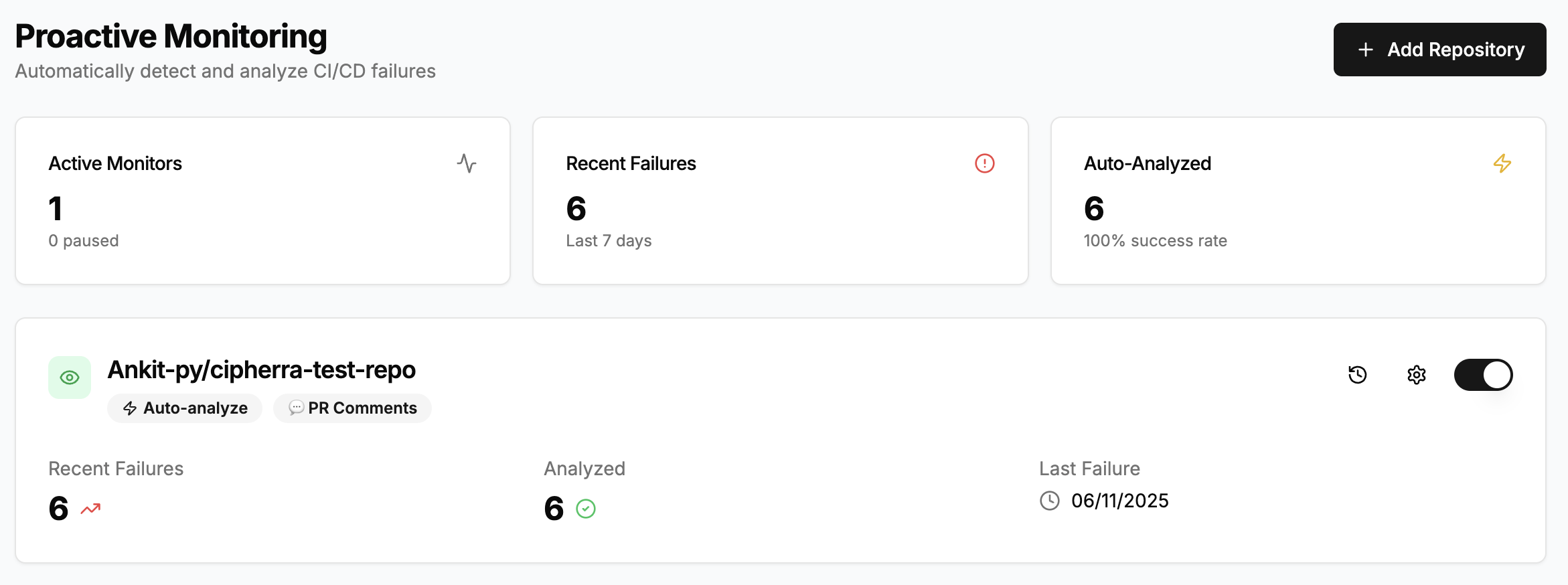This screenshot has height=585, width=1568.
Task: Click the 100% success rate text
Action: tap(1155, 240)
